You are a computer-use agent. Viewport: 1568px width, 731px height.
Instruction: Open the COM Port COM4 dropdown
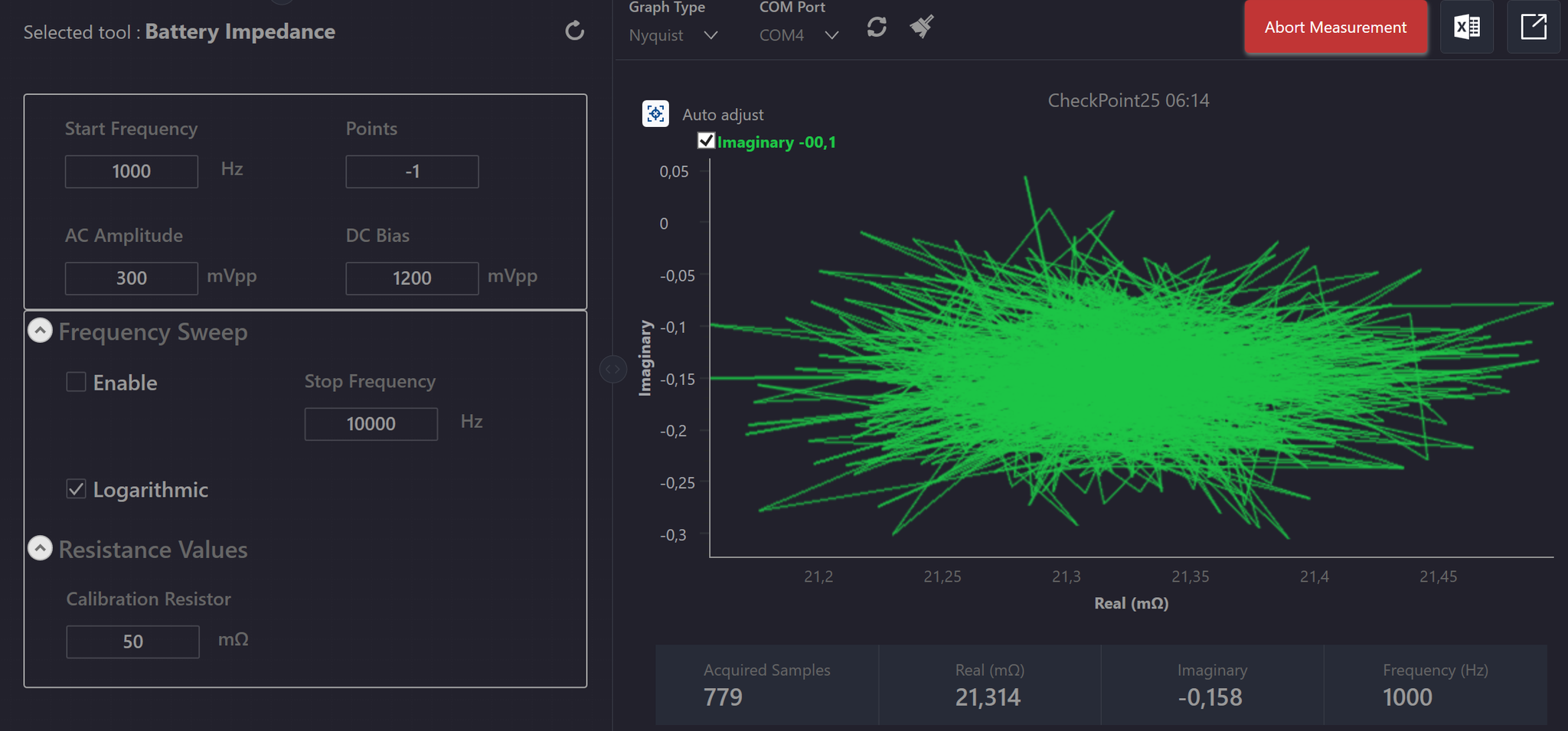799,35
